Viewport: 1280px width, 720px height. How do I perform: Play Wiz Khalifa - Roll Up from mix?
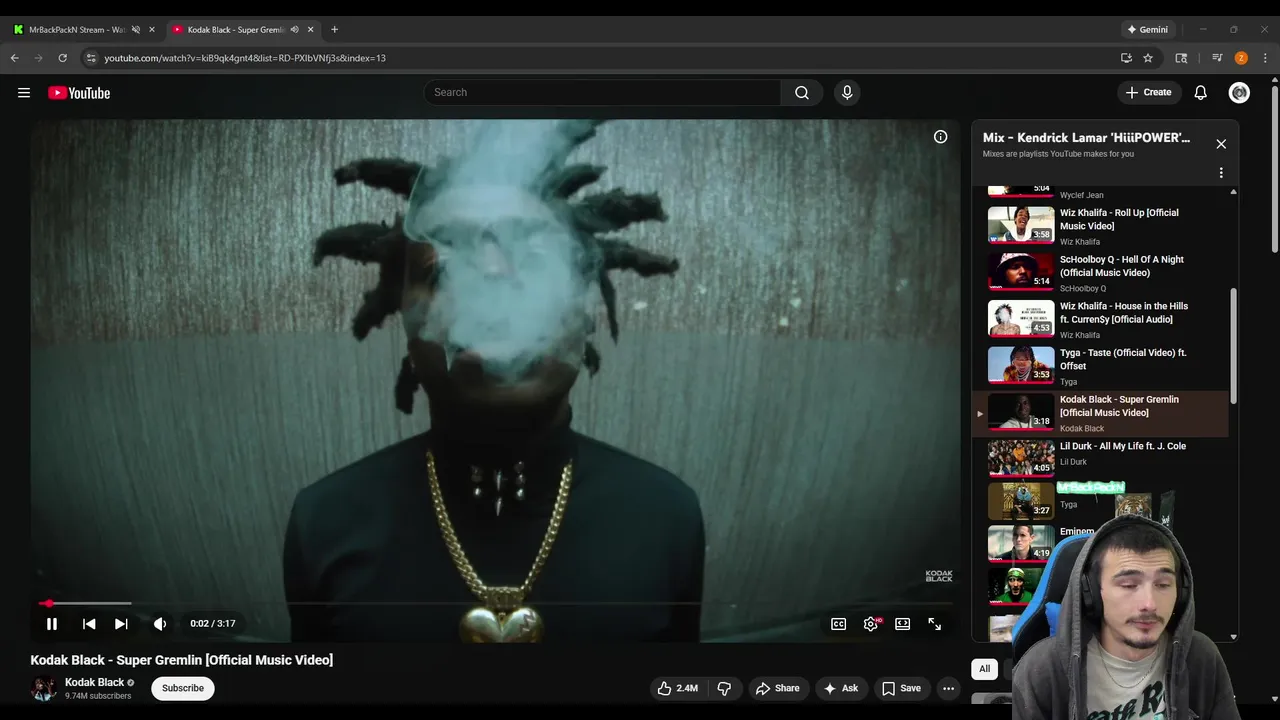[x=1100, y=226]
